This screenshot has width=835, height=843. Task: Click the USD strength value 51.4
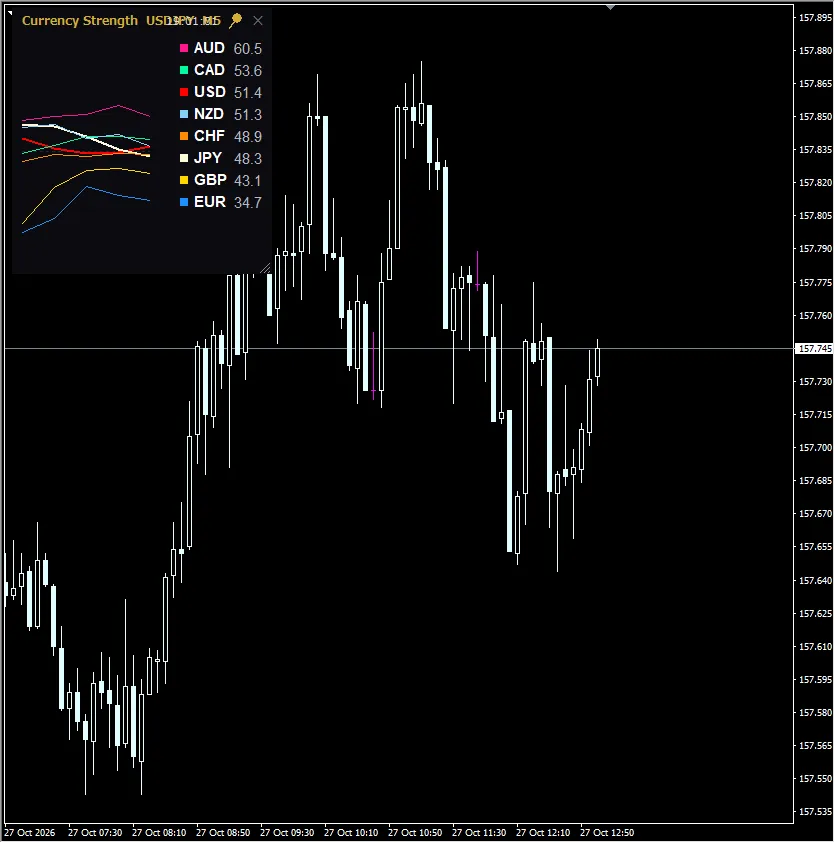(248, 93)
